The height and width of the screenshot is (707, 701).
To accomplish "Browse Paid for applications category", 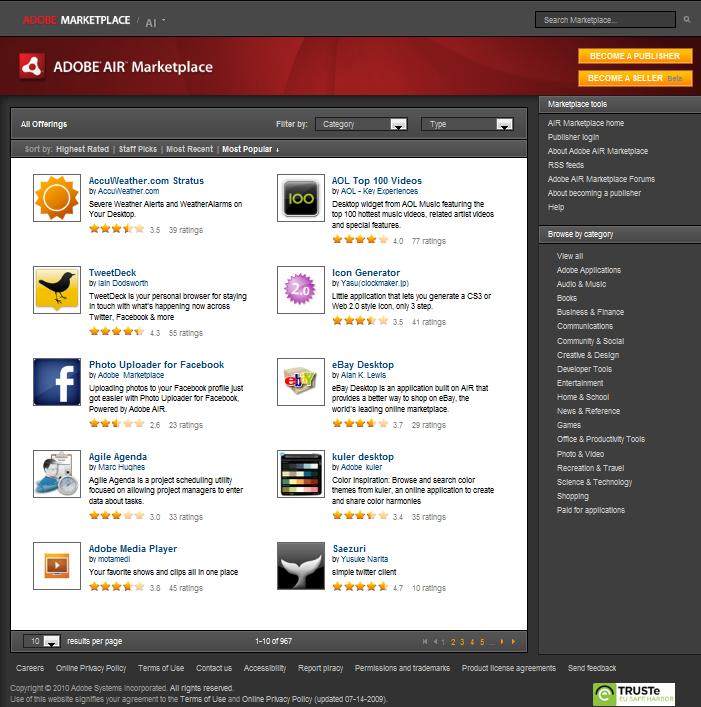I will tap(591, 510).
